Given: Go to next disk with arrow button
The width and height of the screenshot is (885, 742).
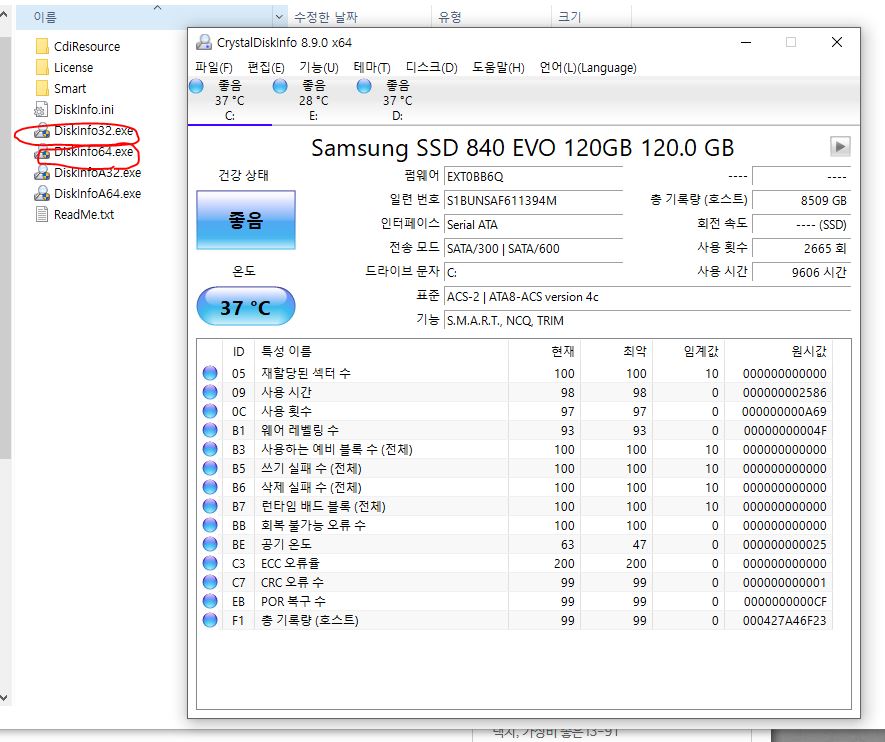Looking at the screenshot, I should [x=840, y=147].
